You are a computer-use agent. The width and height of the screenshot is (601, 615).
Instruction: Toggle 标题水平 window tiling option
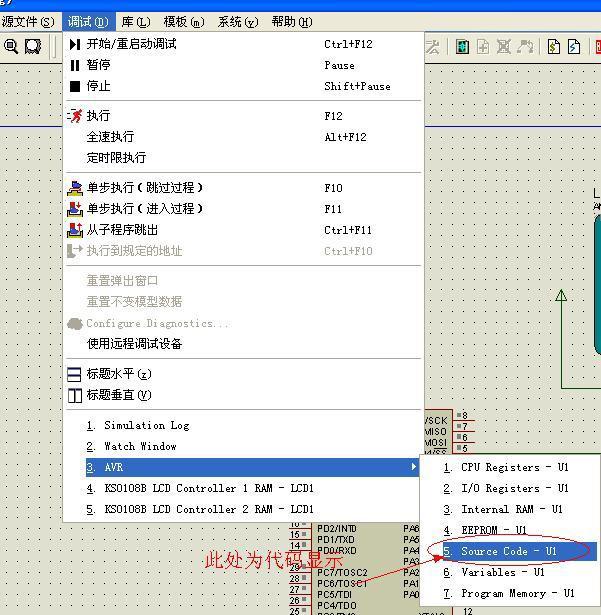pyautogui.click(x=118, y=374)
